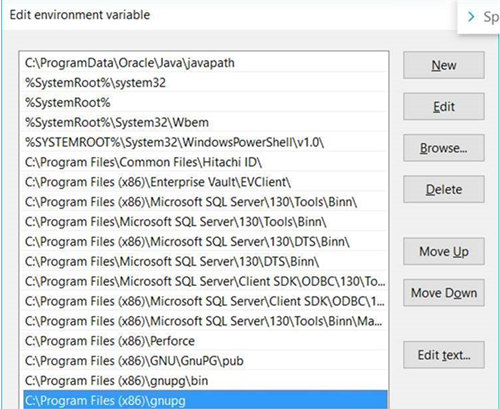
Task: Select the %SystemRoot%\system32 entry
Action: (x=205, y=82)
